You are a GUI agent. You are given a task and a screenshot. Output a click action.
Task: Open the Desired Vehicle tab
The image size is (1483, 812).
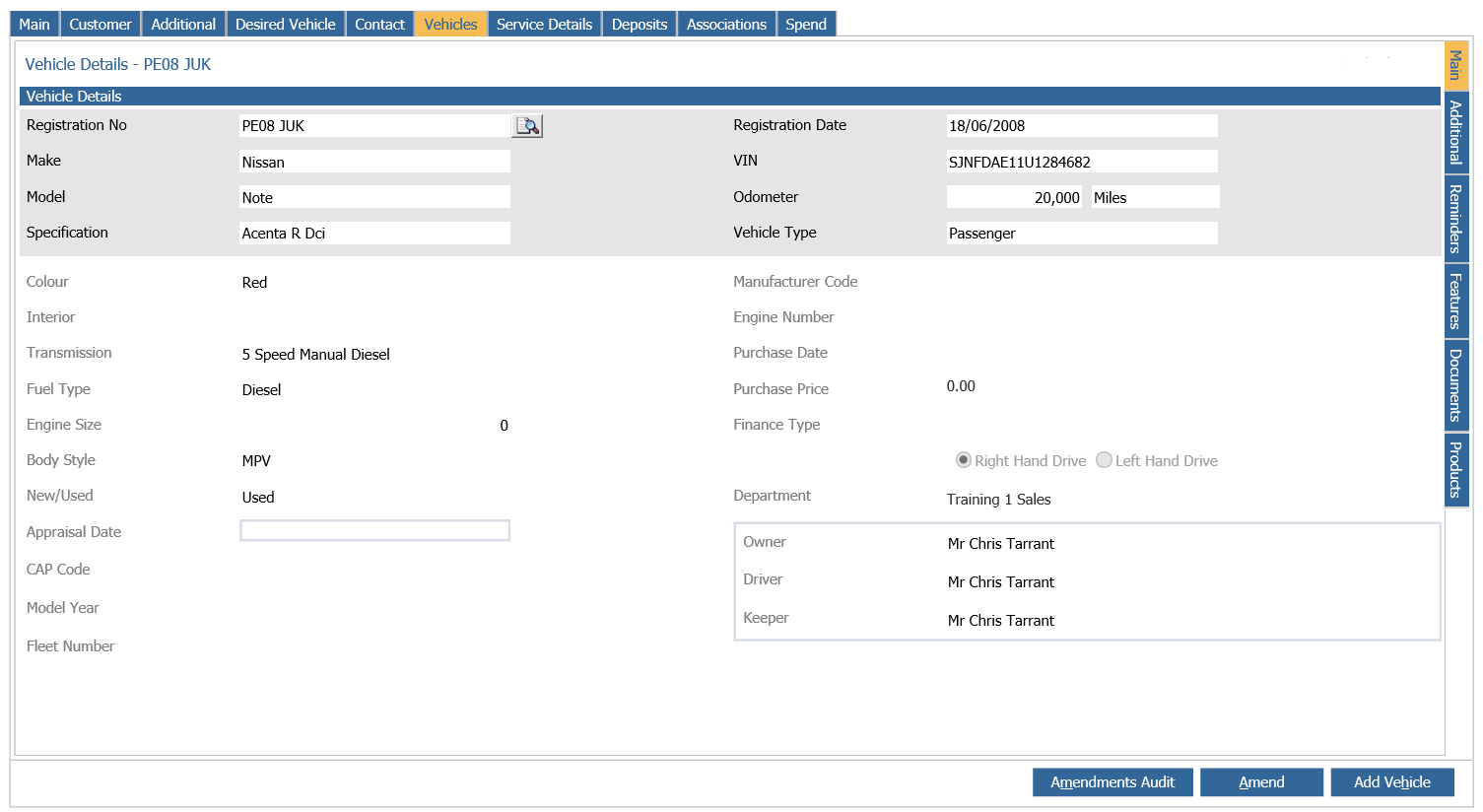pyautogui.click(x=286, y=24)
